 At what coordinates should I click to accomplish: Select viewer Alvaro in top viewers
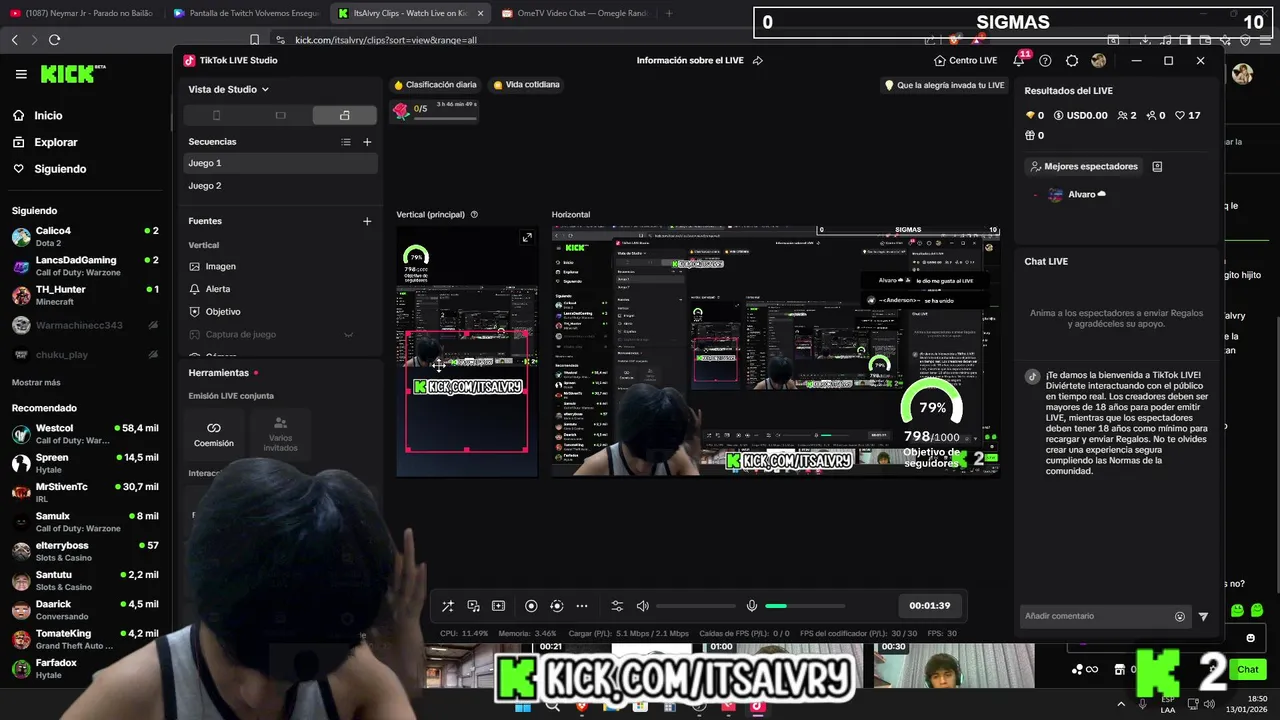[1076, 194]
